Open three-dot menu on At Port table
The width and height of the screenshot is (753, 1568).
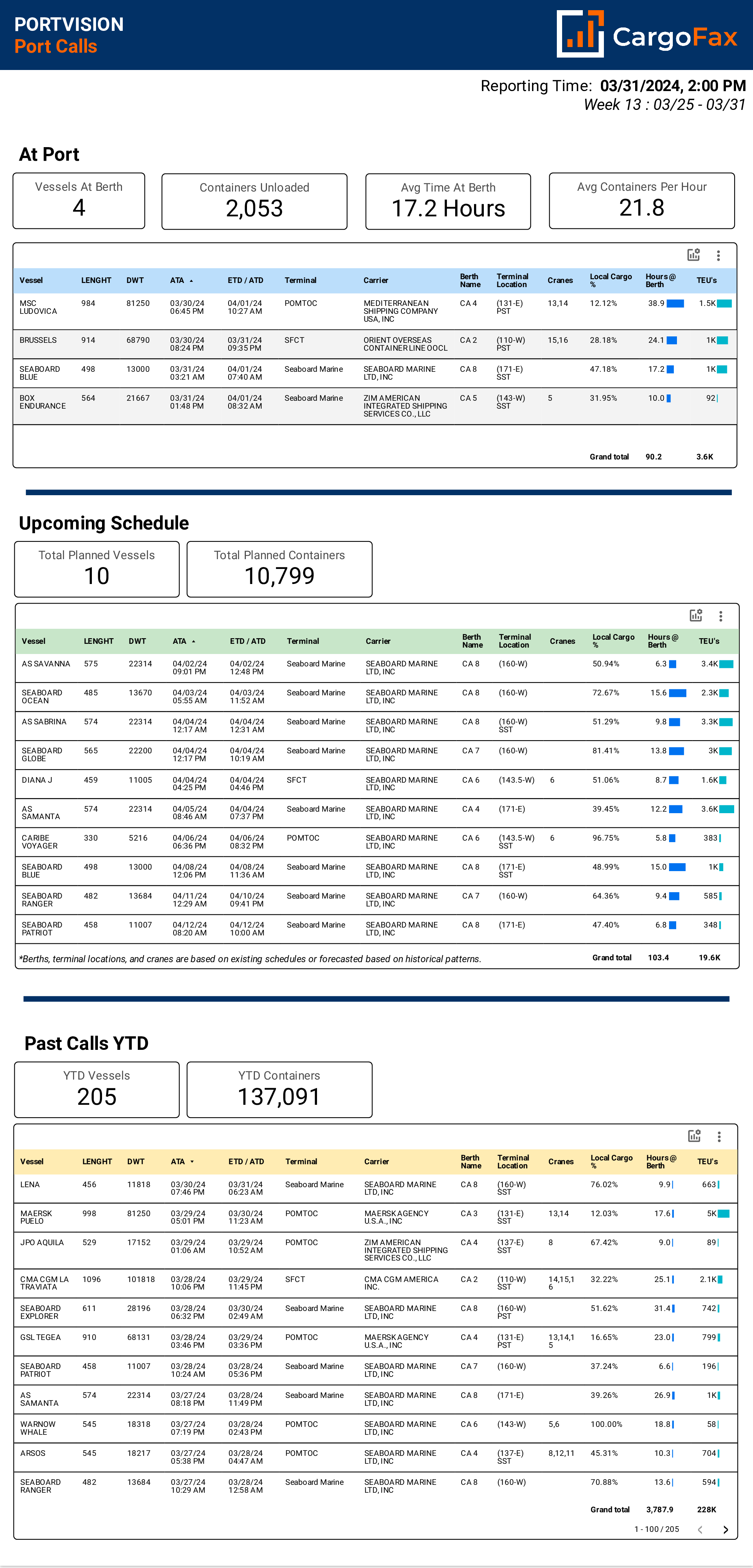(719, 256)
